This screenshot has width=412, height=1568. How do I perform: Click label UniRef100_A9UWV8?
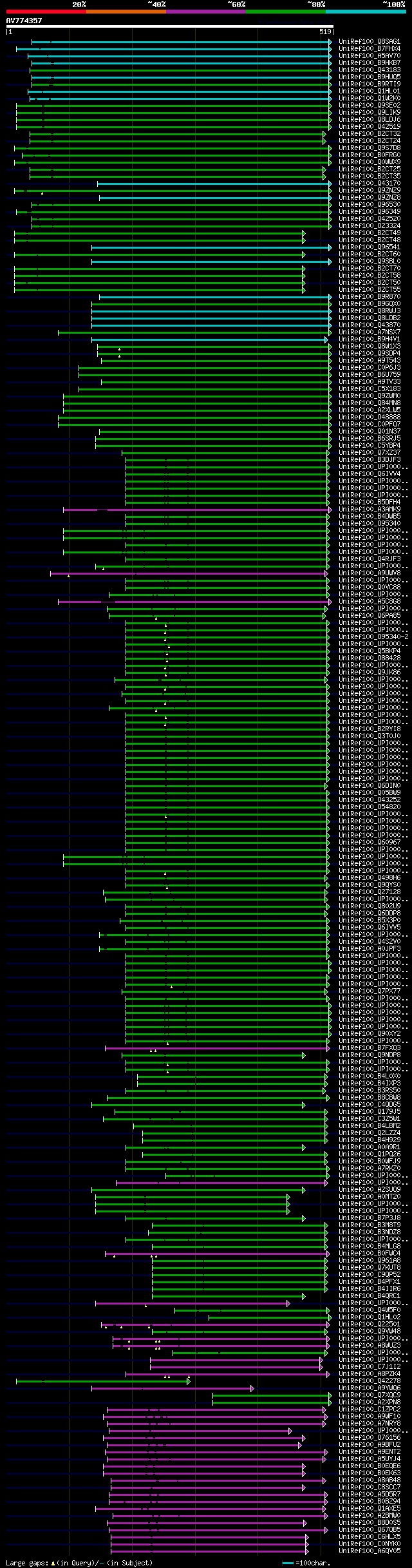[x=370, y=573]
